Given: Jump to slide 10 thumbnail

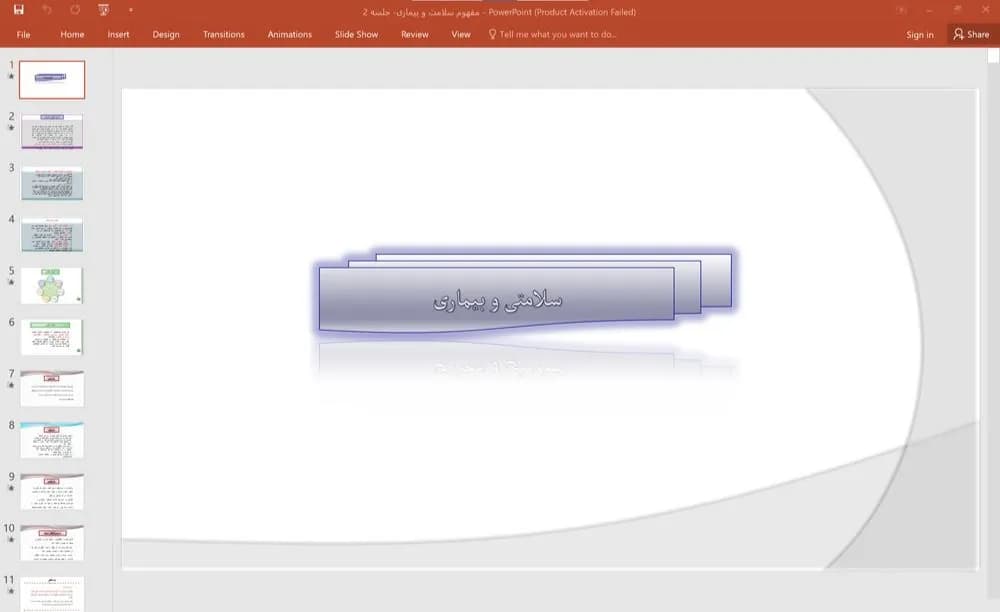Looking at the screenshot, I should (52, 543).
